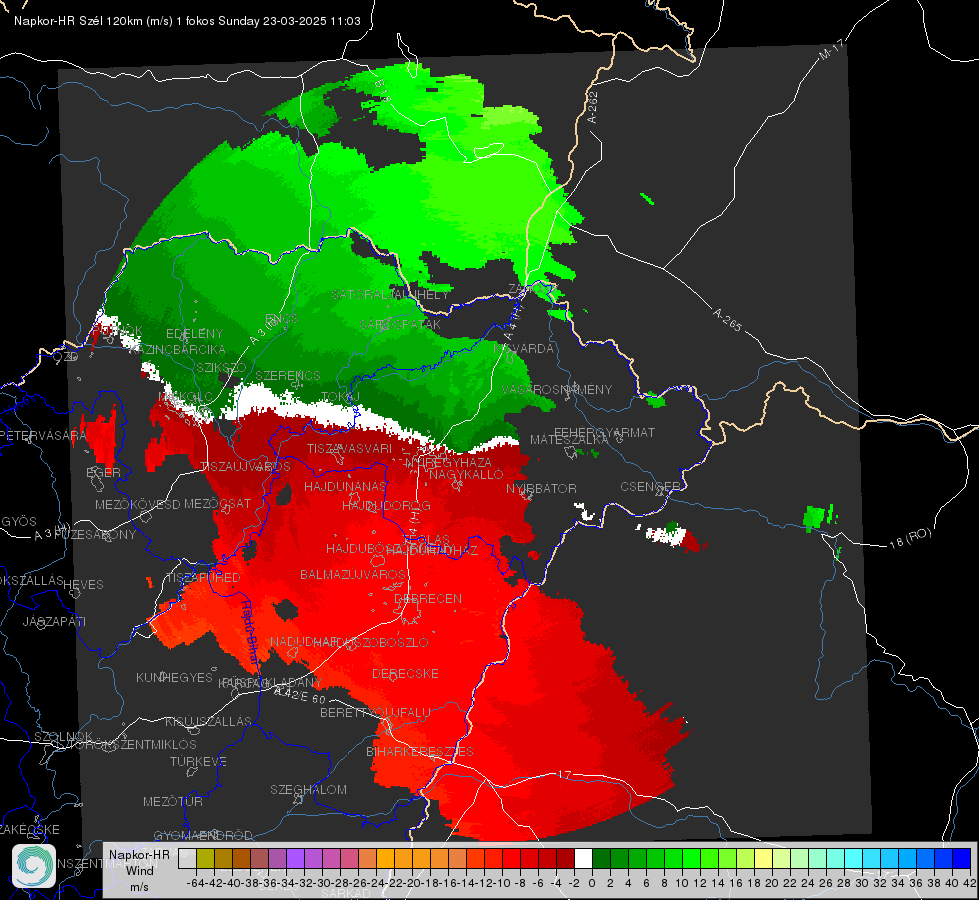Select the MEZOTUR town label
979x900 pixels.
click(173, 801)
